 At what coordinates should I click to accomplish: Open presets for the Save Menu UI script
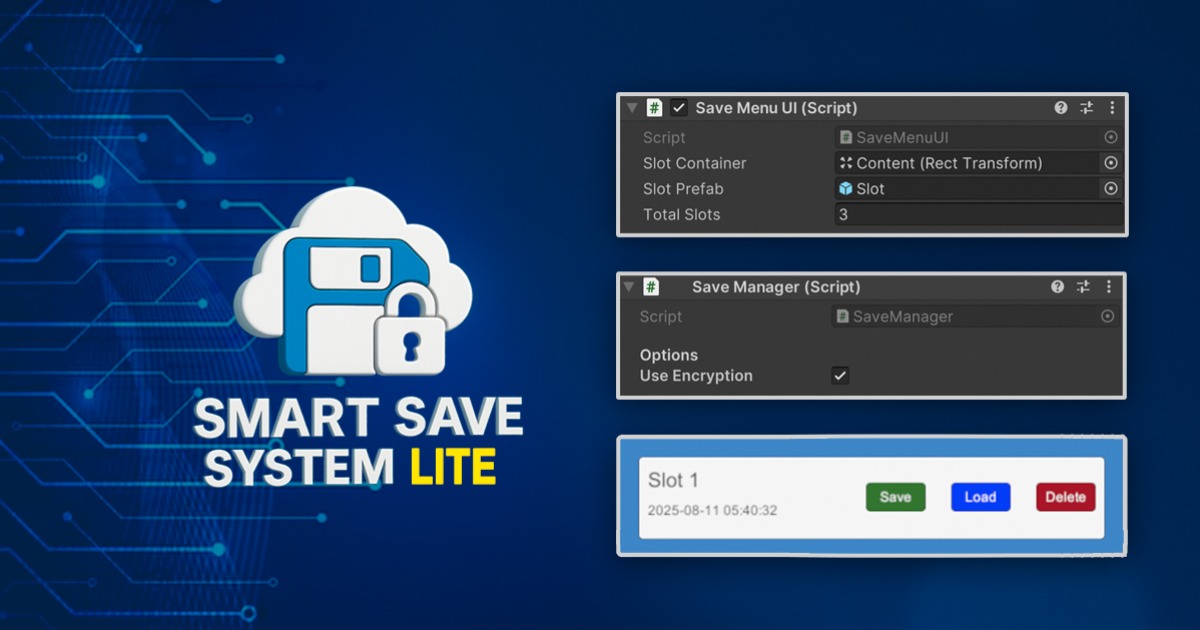(x=1086, y=107)
